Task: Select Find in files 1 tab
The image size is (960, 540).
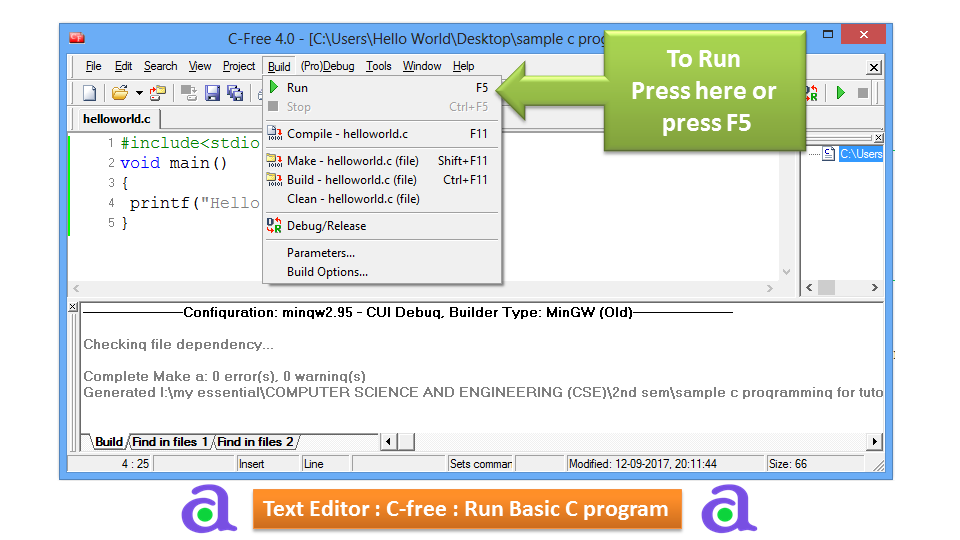Action: coord(170,441)
